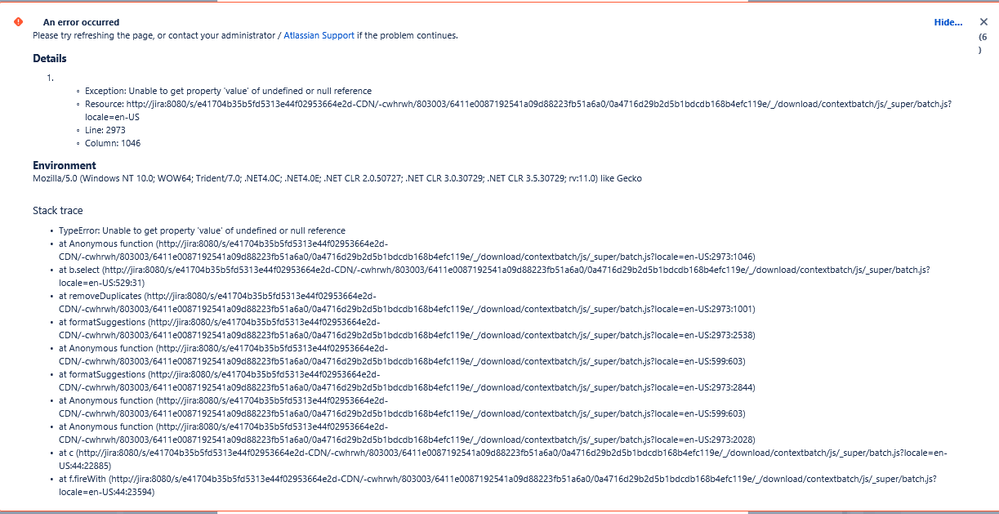The height and width of the screenshot is (514, 999).
Task: Click the 'at c' stack trace entry
Action: click(503, 459)
